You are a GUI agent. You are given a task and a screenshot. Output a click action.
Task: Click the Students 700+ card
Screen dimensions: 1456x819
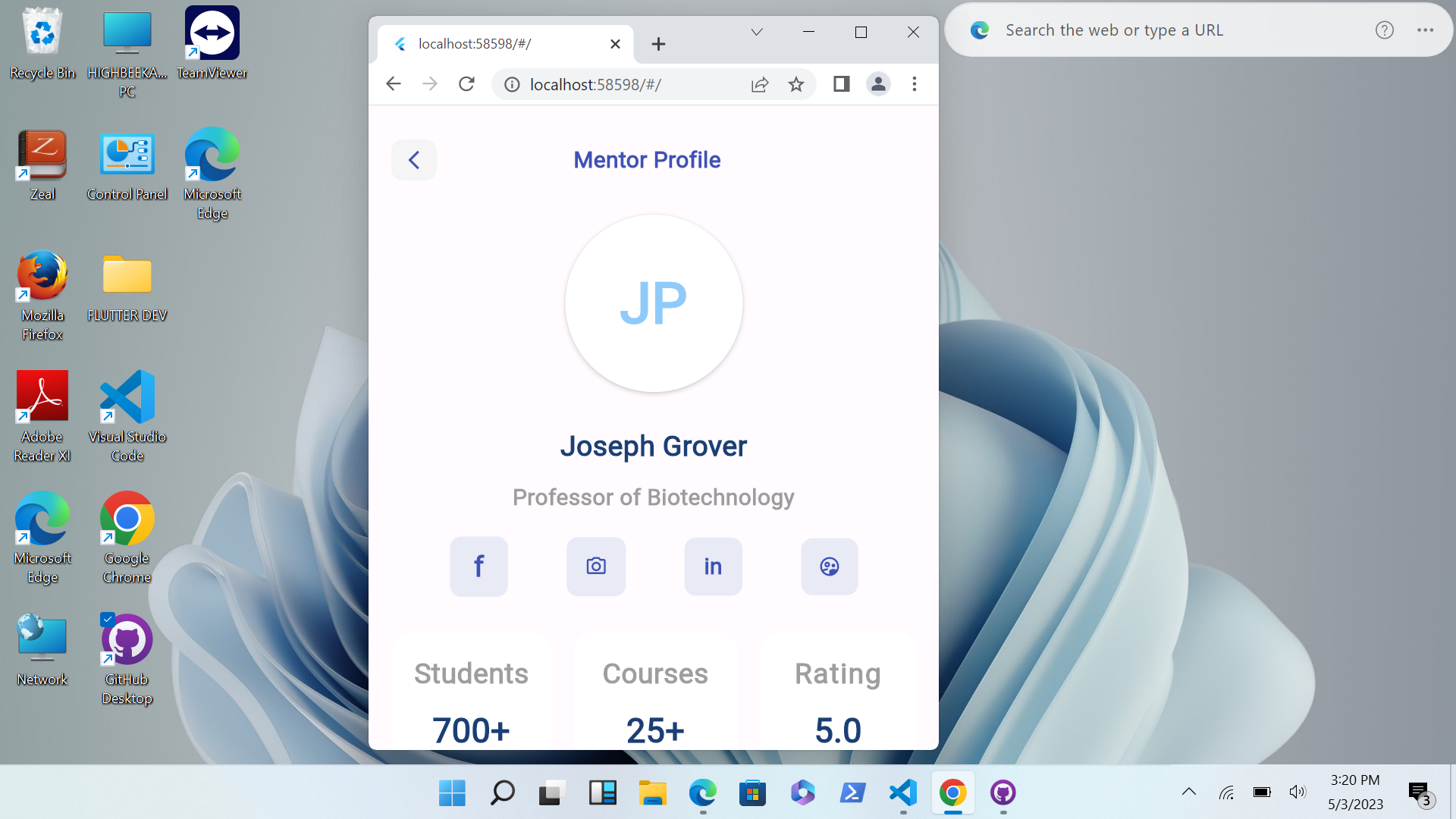pyautogui.click(x=471, y=691)
